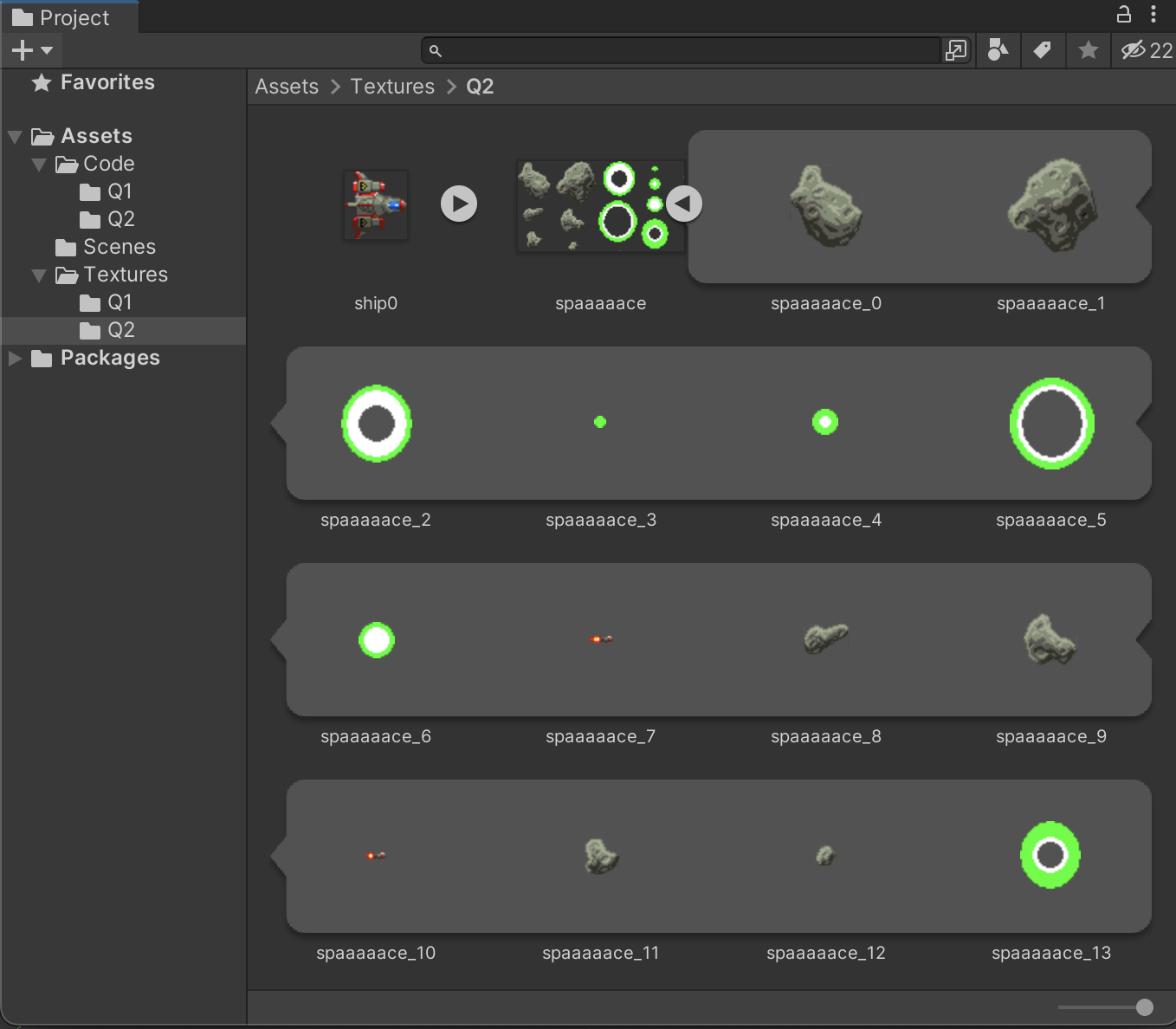This screenshot has width=1176, height=1029.
Task: Click the Search by Type icon
Action: (998, 50)
